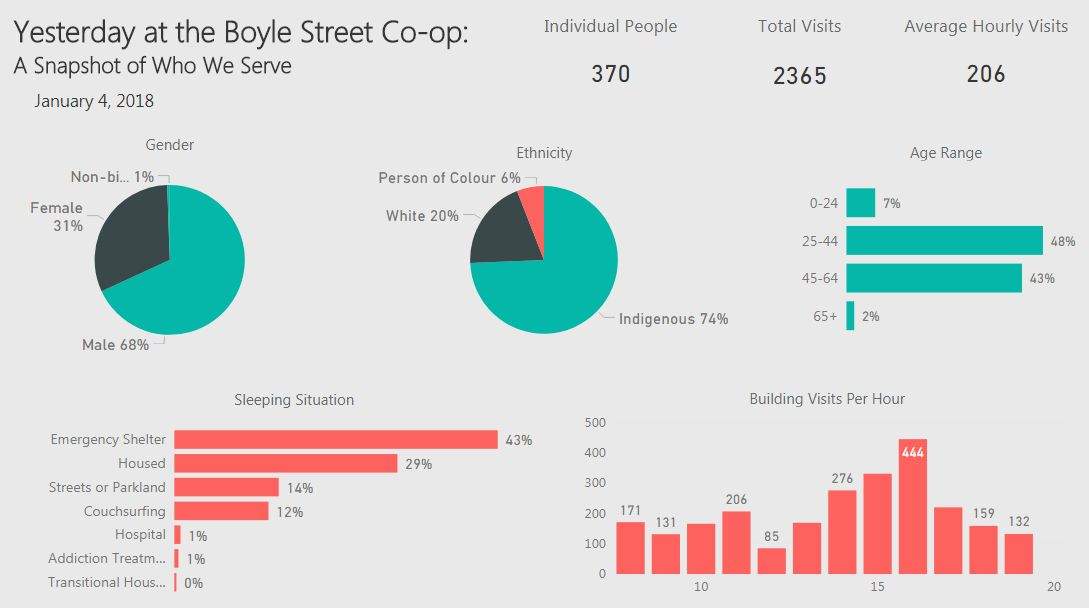Select the 206 visits column
This screenshot has width=1089, height=608.
[x=736, y=543]
